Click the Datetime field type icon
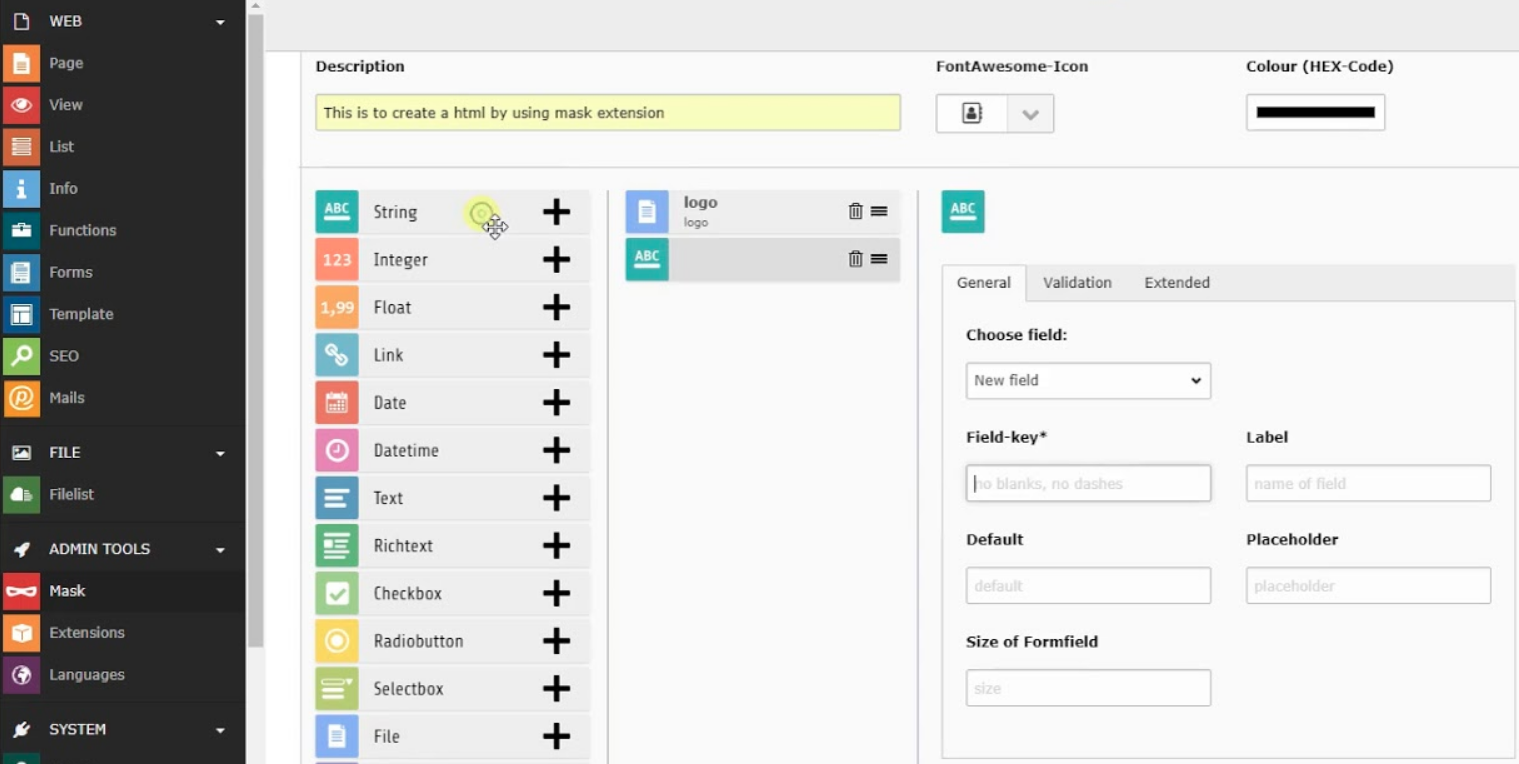 (337, 450)
